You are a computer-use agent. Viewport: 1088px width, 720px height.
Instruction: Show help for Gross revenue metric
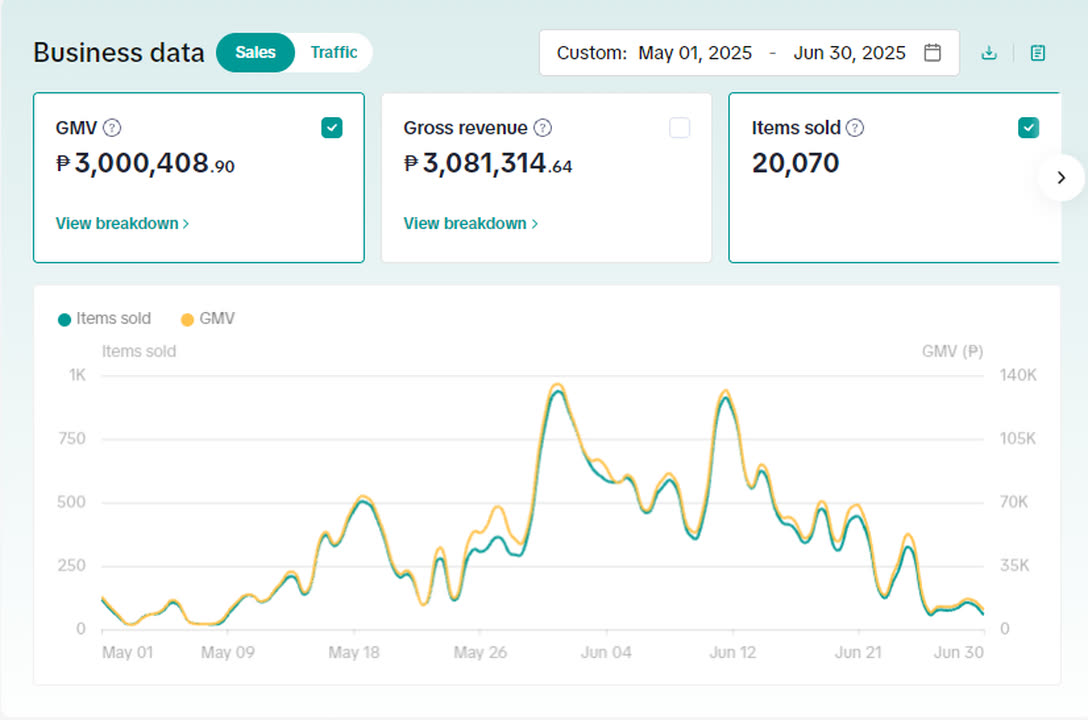(x=543, y=128)
